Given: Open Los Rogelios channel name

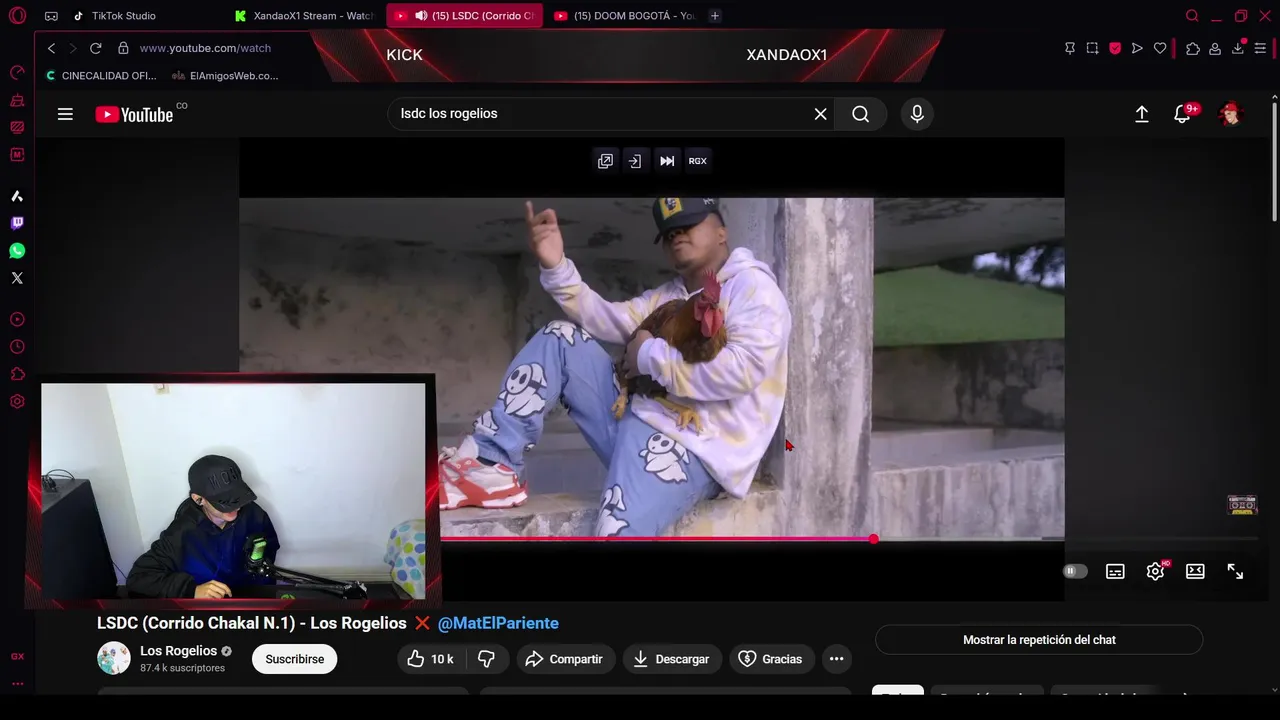Looking at the screenshot, I should [x=178, y=651].
